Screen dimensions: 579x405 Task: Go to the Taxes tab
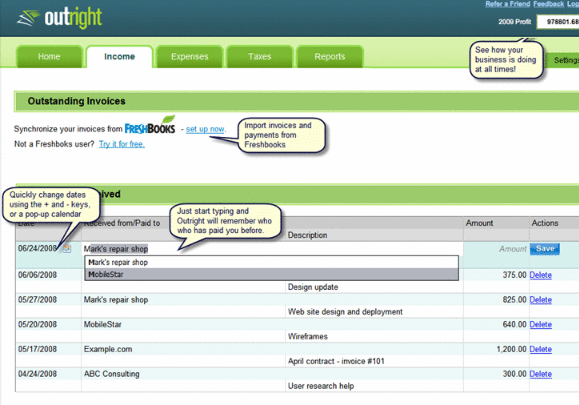(260, 56)
